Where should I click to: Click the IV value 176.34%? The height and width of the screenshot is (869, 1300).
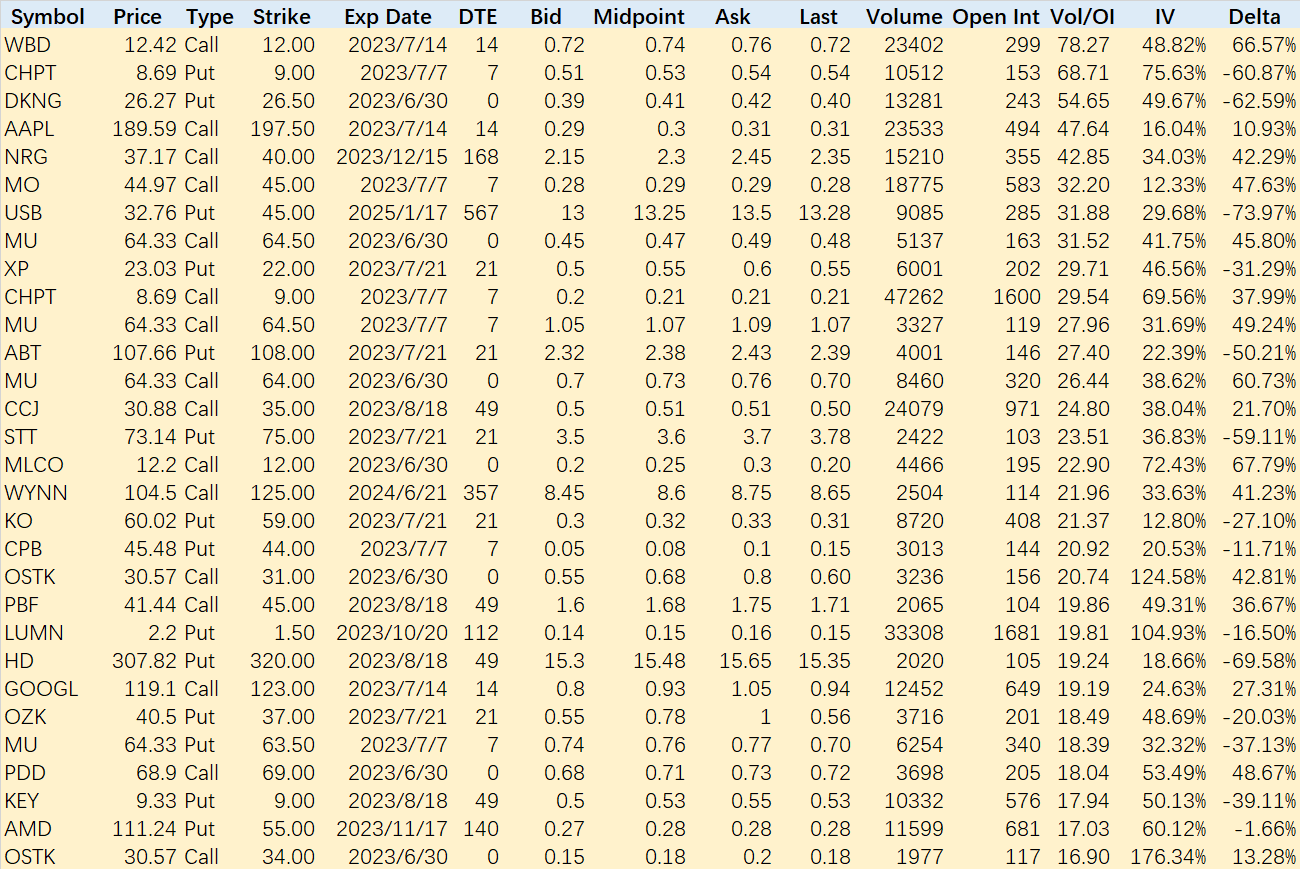pos(1168,857)
